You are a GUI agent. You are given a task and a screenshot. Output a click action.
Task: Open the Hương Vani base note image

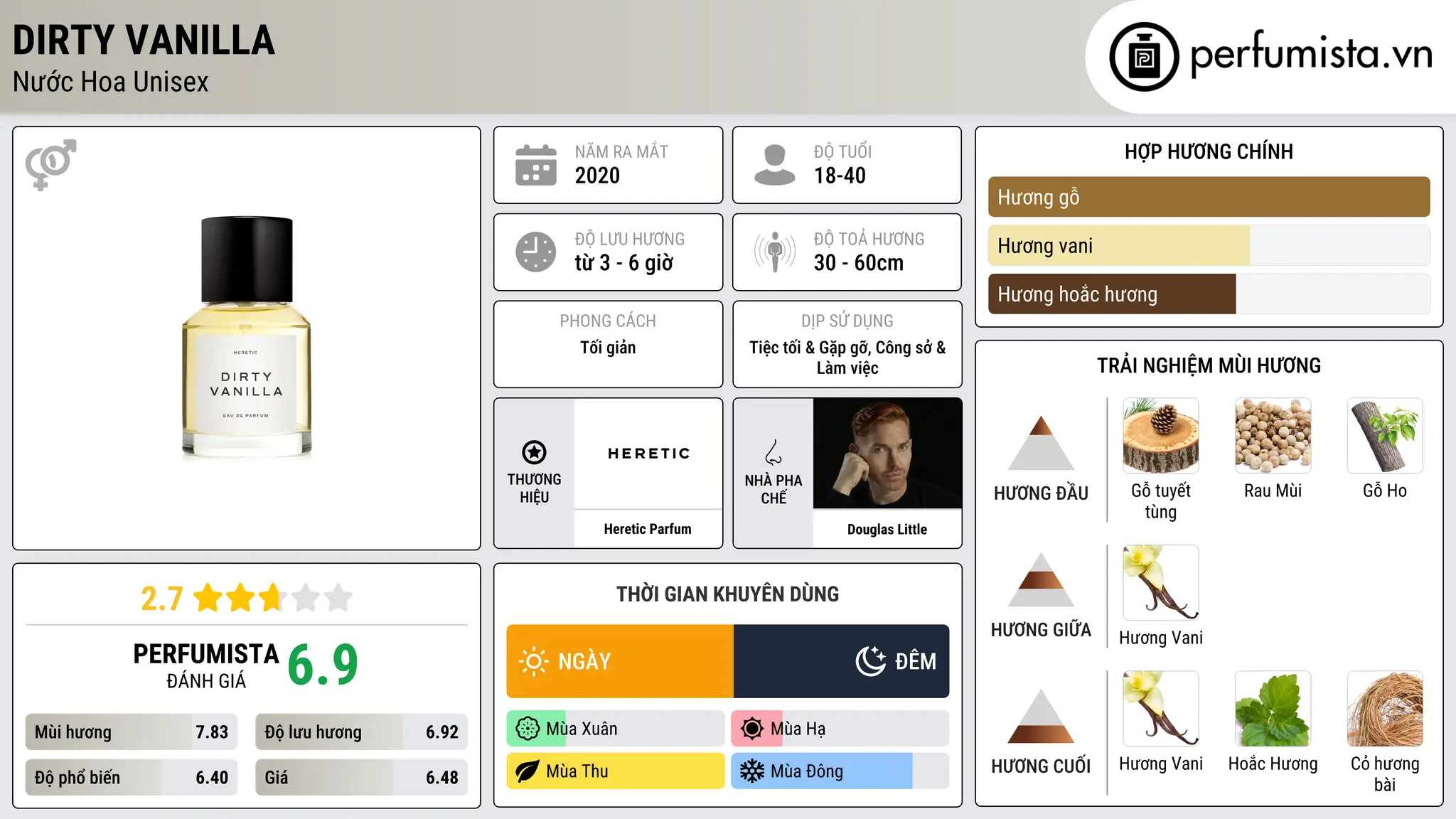click(x=1161, y=709)
